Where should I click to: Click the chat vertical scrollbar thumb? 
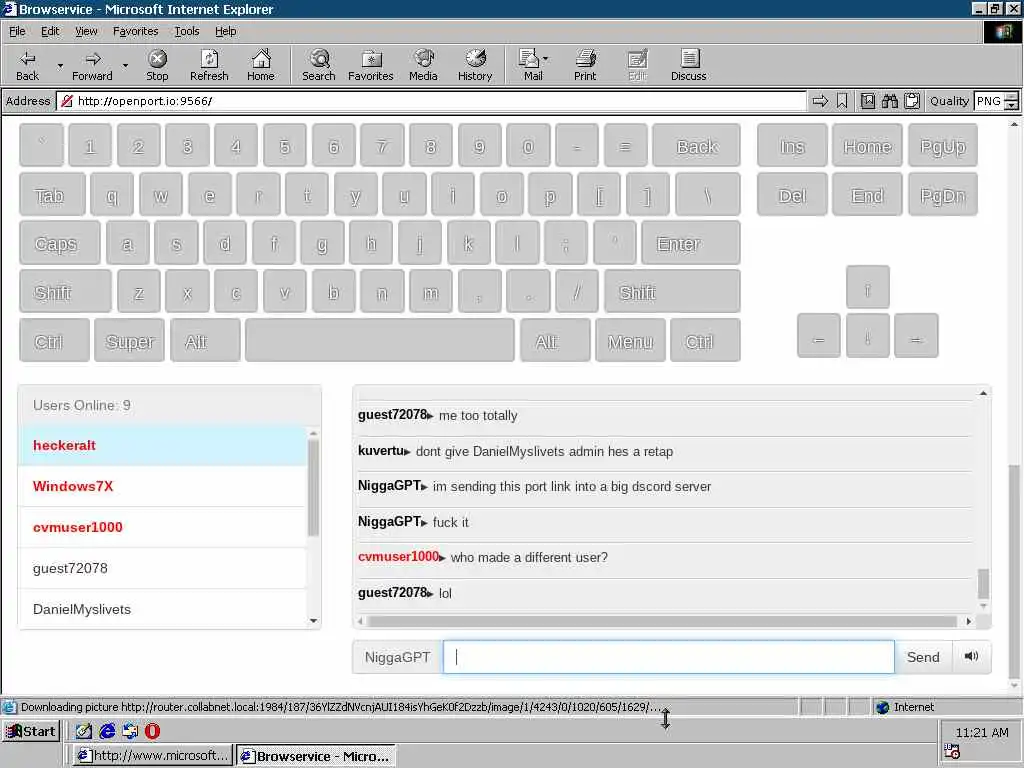point(983,583)
